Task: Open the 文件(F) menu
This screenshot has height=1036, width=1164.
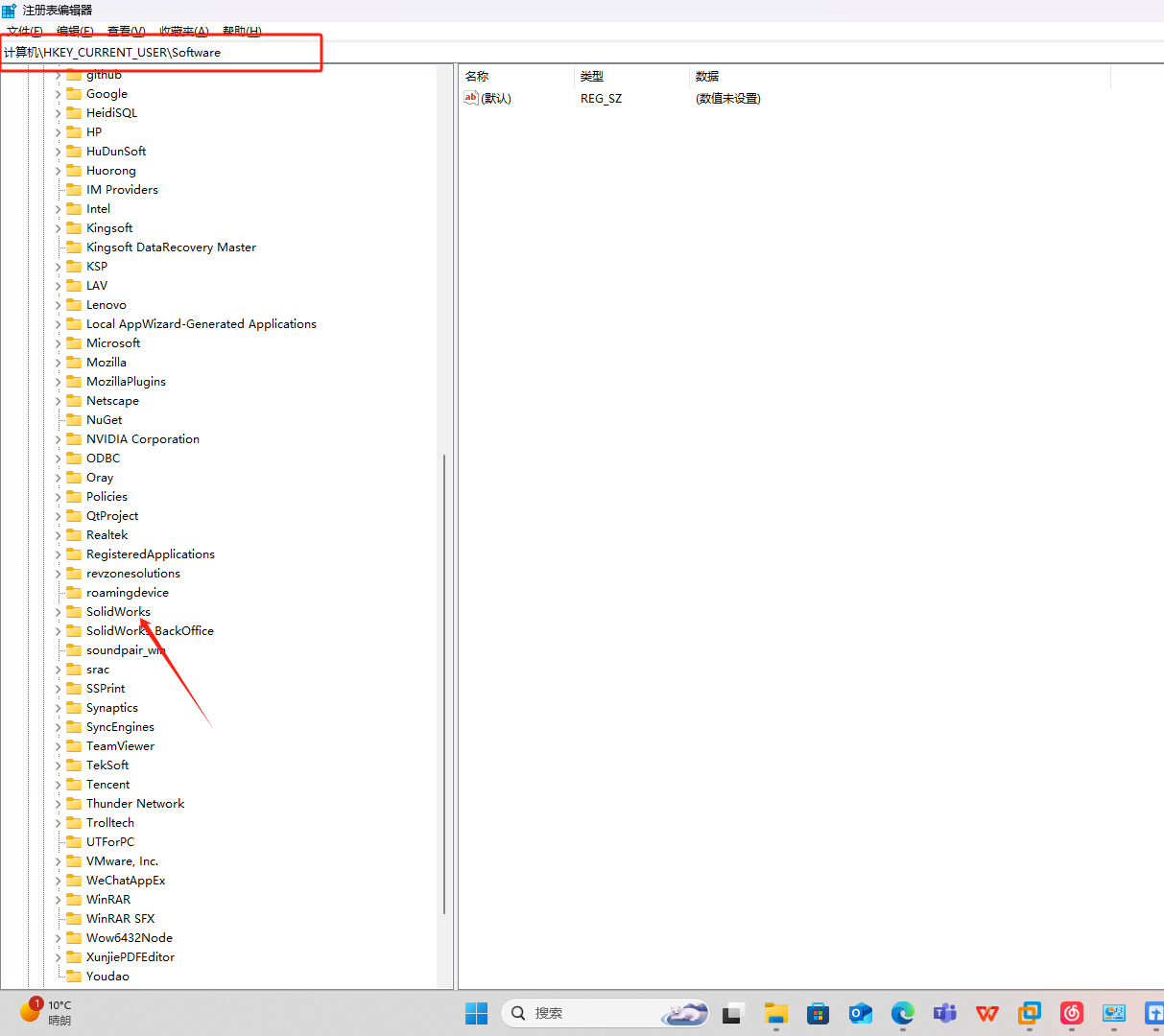Action: pos(25,32)
